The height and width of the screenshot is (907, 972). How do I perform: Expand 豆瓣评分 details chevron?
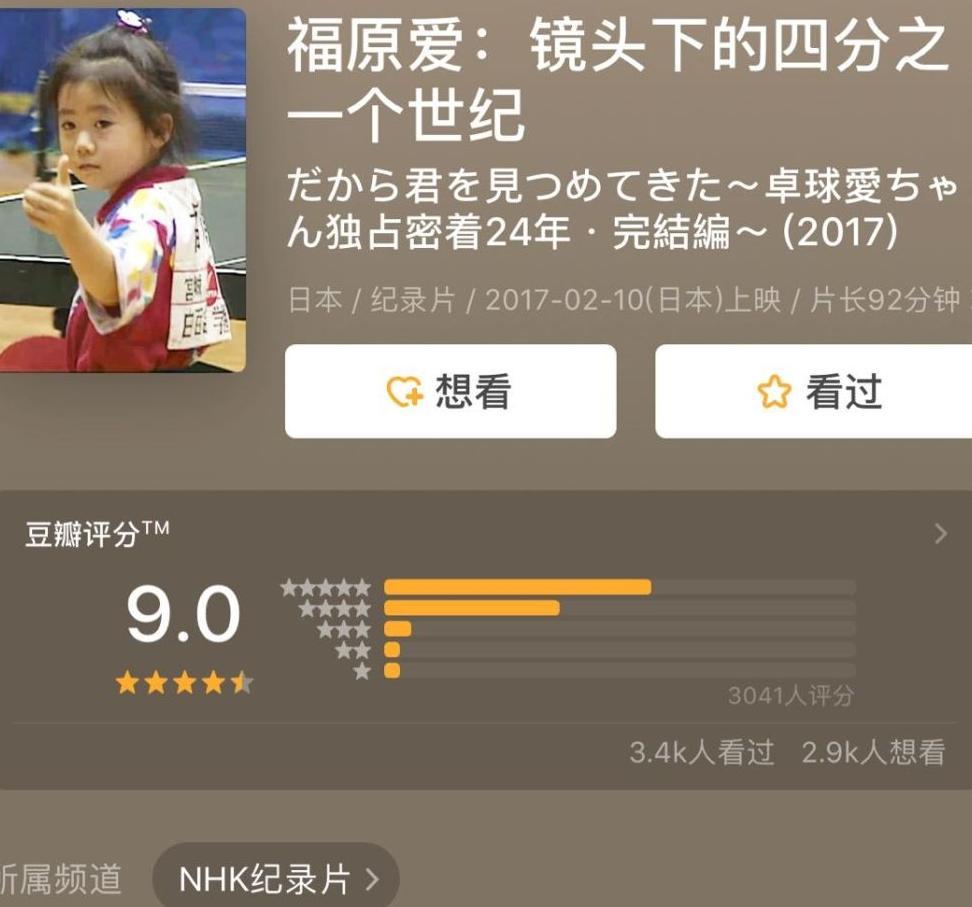pos(941,533)
